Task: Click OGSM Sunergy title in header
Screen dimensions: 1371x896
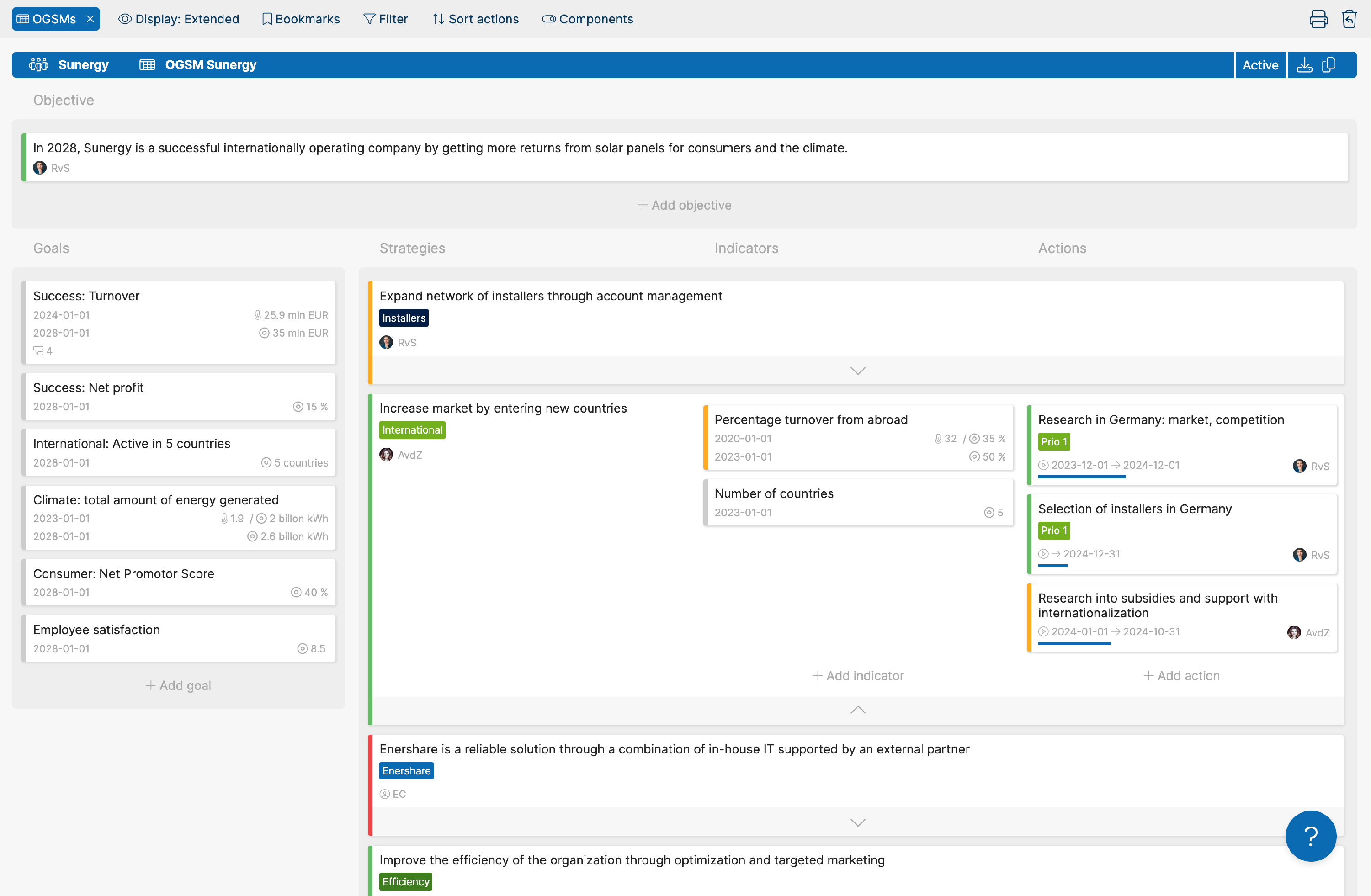Action: (x=211, y=65)
